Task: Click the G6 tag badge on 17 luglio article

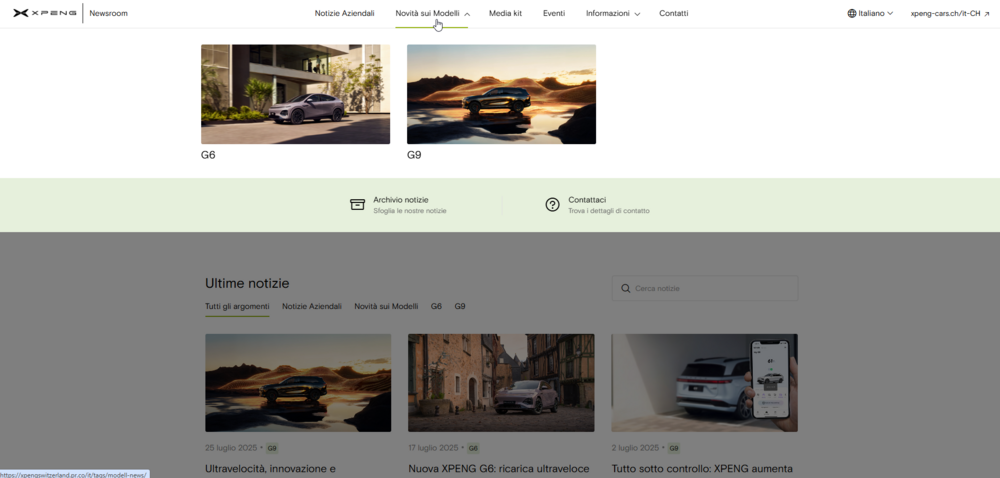Action: pyautogui.click(x=473, y=448)
